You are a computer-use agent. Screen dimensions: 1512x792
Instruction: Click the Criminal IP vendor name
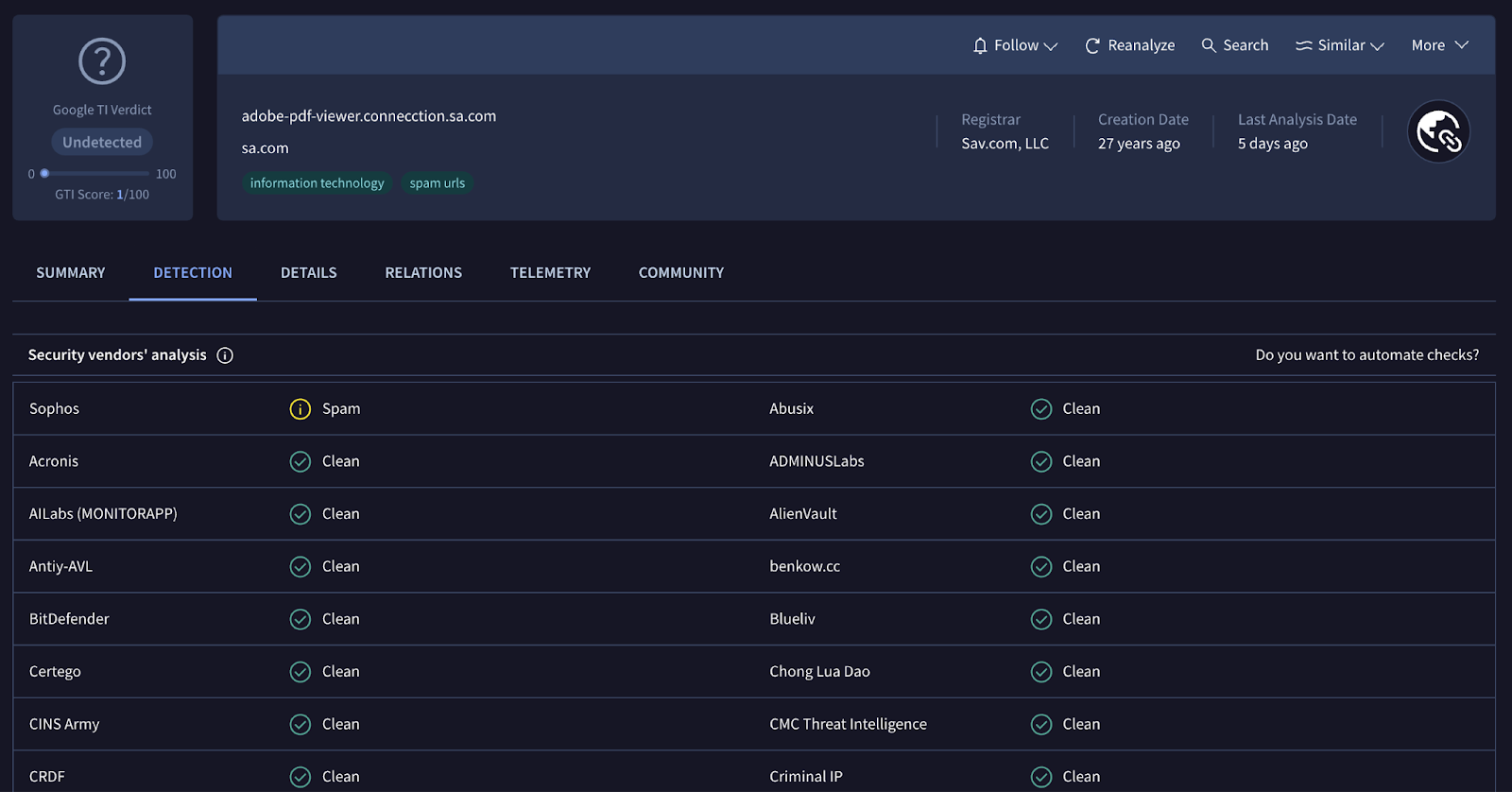806,777
